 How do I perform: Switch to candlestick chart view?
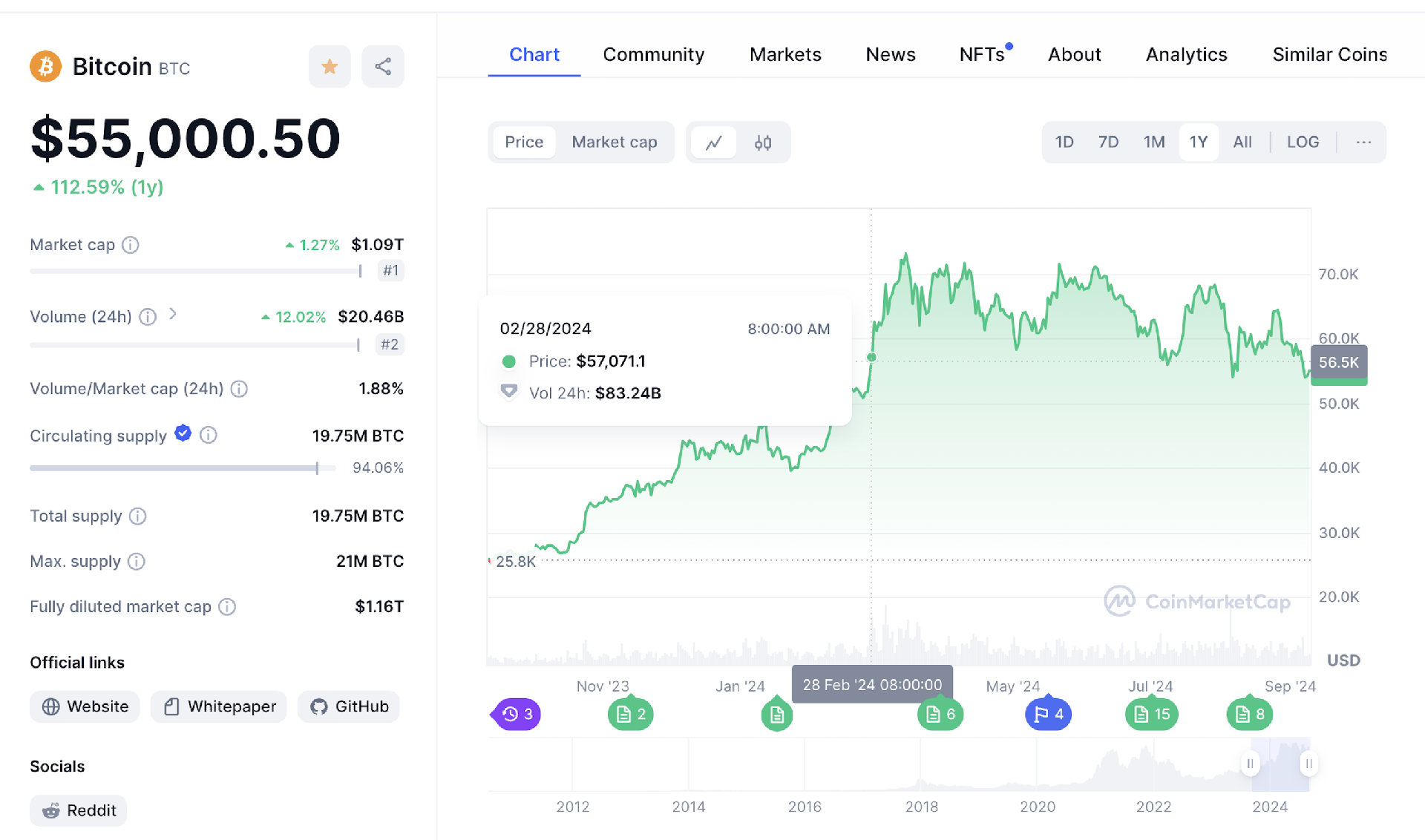pyautogui.click(x=763, y=142)
